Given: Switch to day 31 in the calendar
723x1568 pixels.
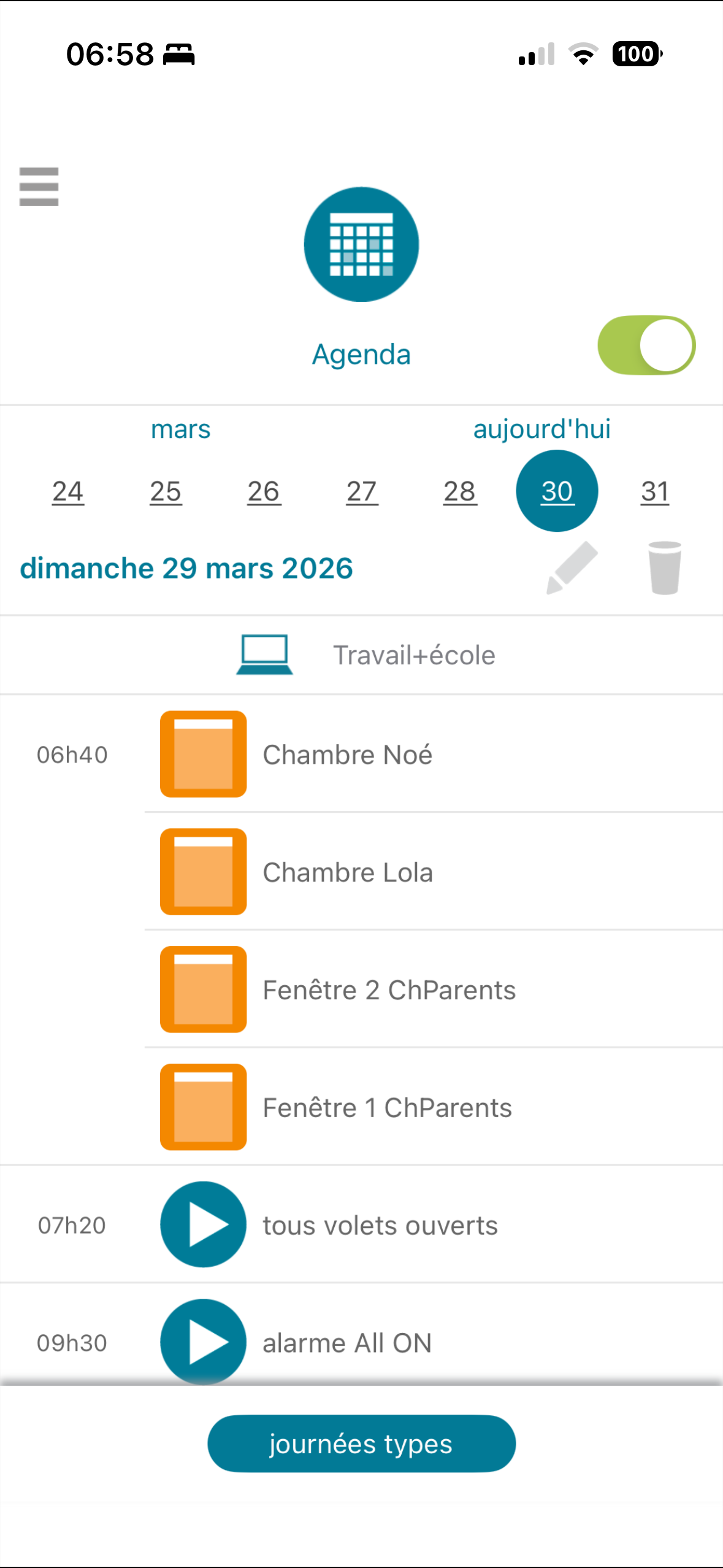Looking at the screenshot, I should [x=655, y=491].
